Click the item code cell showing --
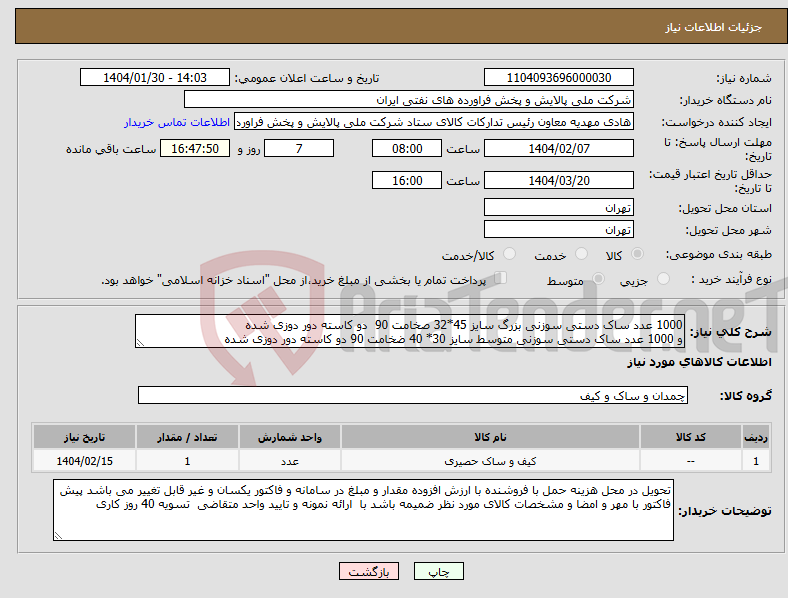 [691, 461]
